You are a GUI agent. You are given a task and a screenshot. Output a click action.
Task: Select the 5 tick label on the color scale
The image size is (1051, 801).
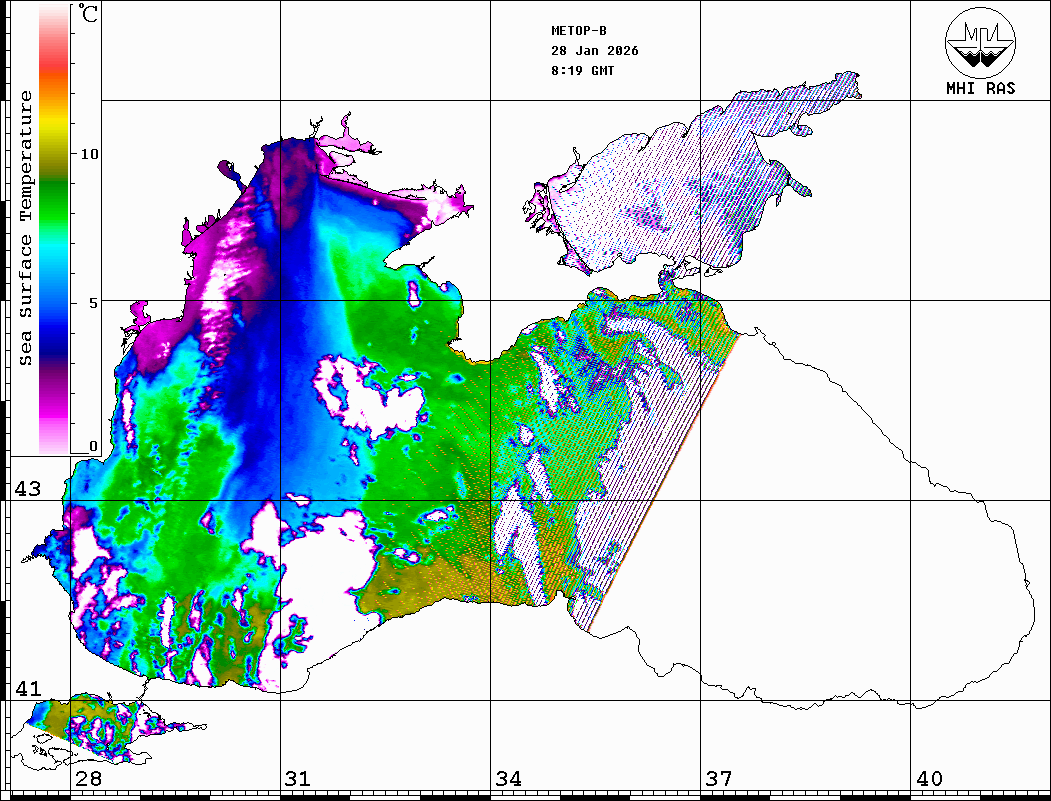(93, 303)
